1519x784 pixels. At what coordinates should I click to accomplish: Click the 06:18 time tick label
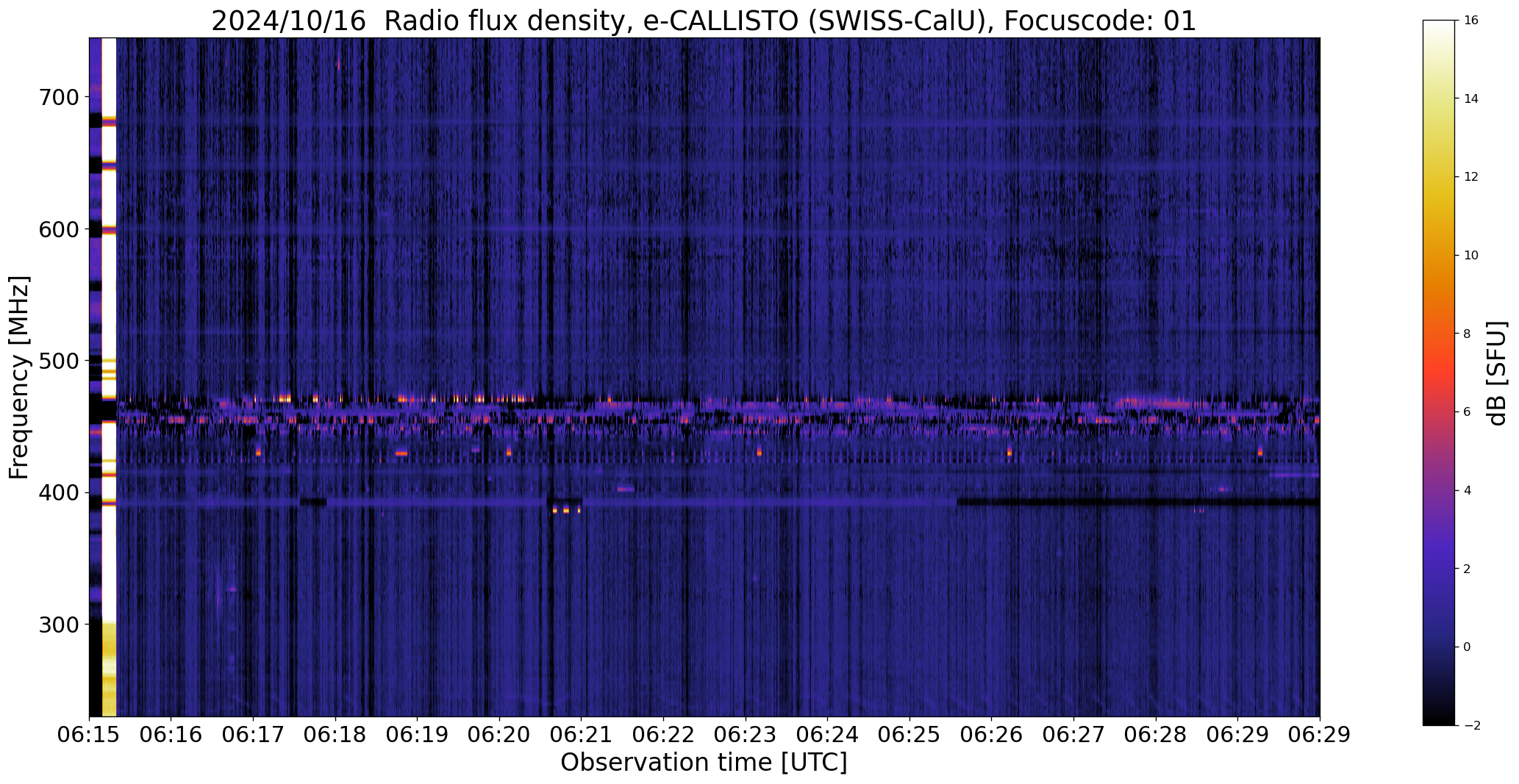[335, 735]
